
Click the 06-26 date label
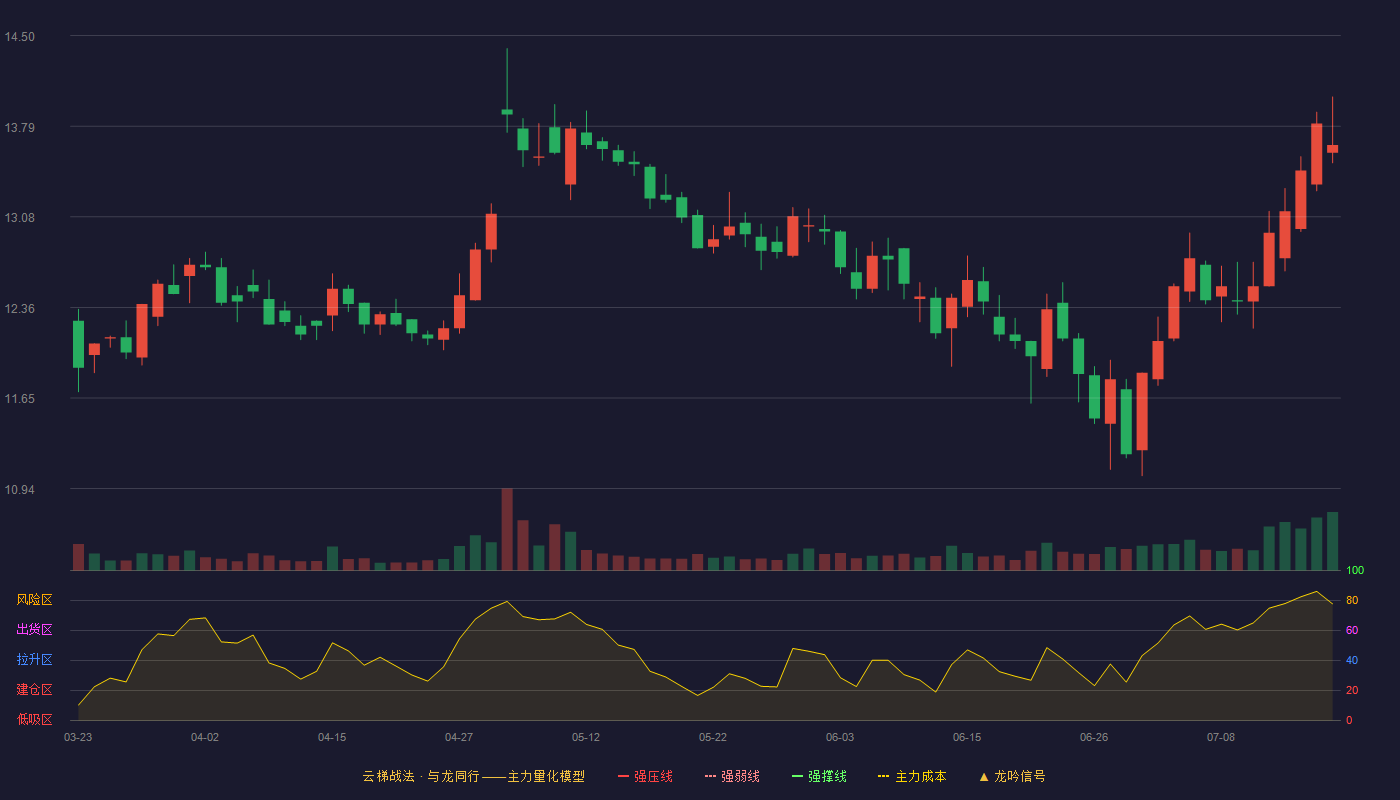tap(1094, 737)
